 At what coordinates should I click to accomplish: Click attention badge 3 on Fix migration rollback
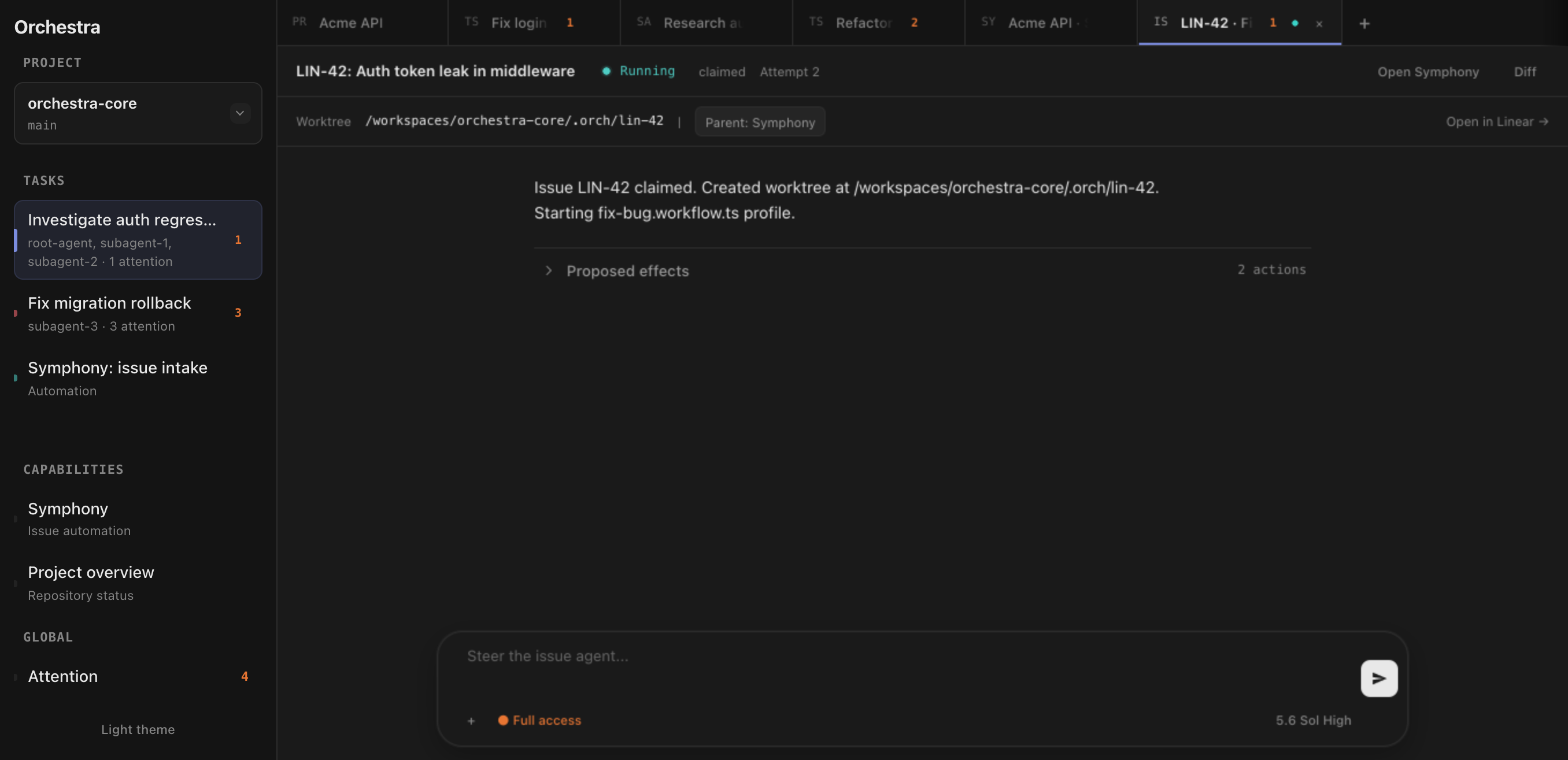(238, 312)
